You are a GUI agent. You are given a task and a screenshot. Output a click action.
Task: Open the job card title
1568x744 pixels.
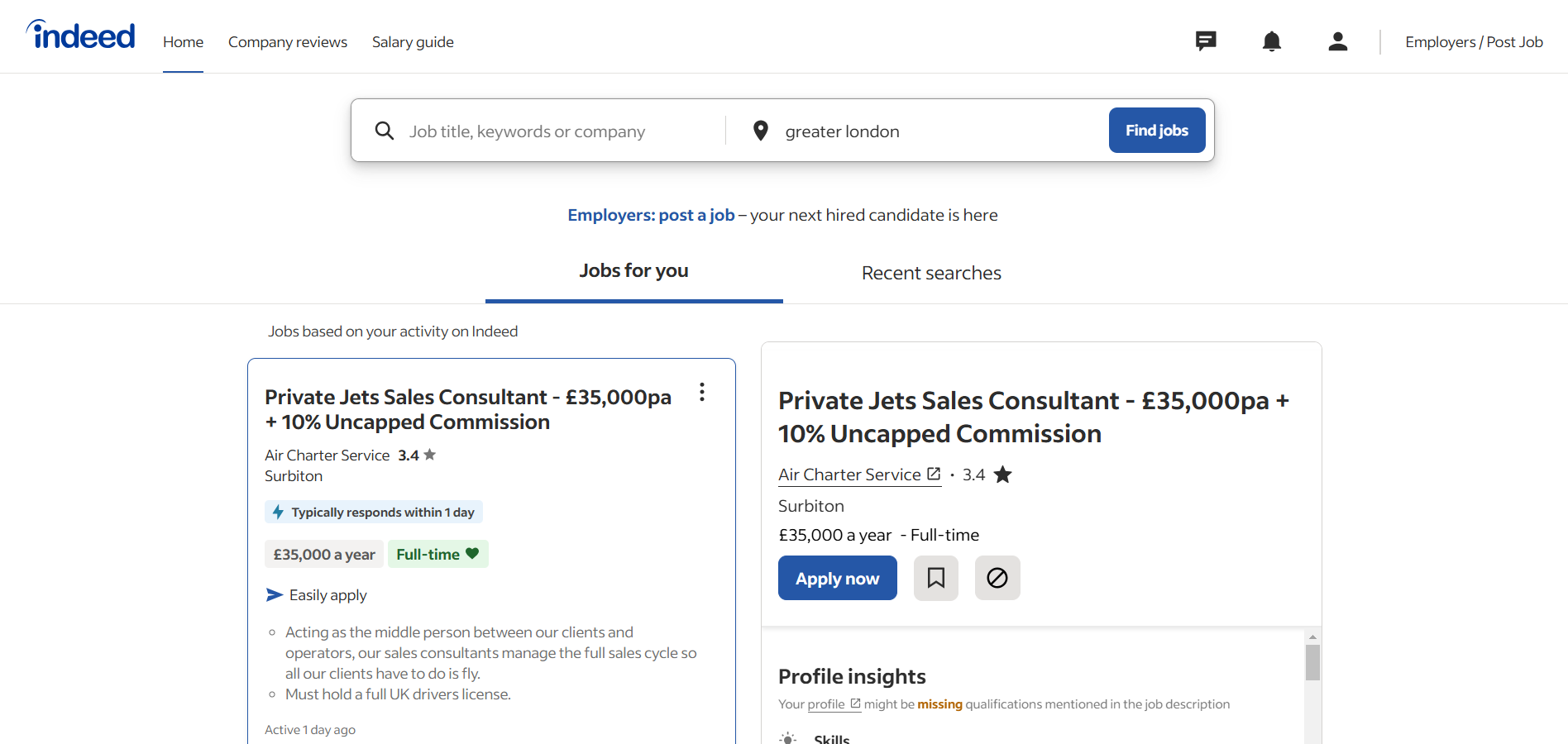click(x=468, y=409)
